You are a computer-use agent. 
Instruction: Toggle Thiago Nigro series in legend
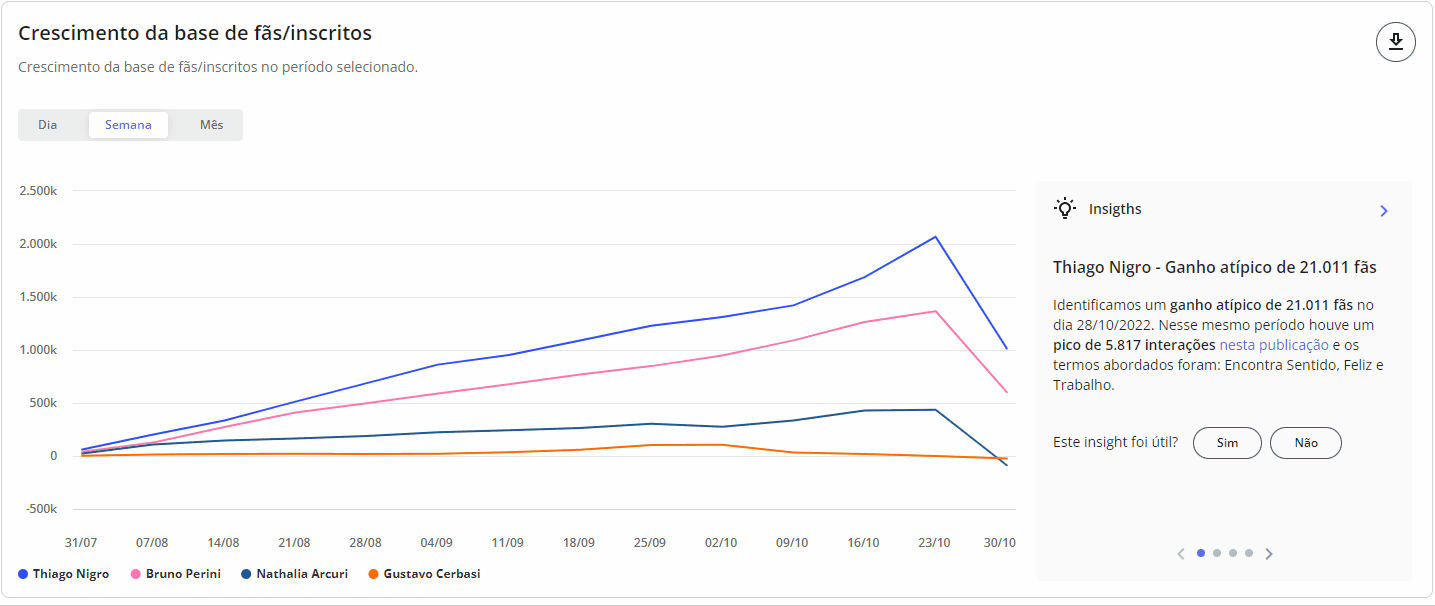pos(64,574)
